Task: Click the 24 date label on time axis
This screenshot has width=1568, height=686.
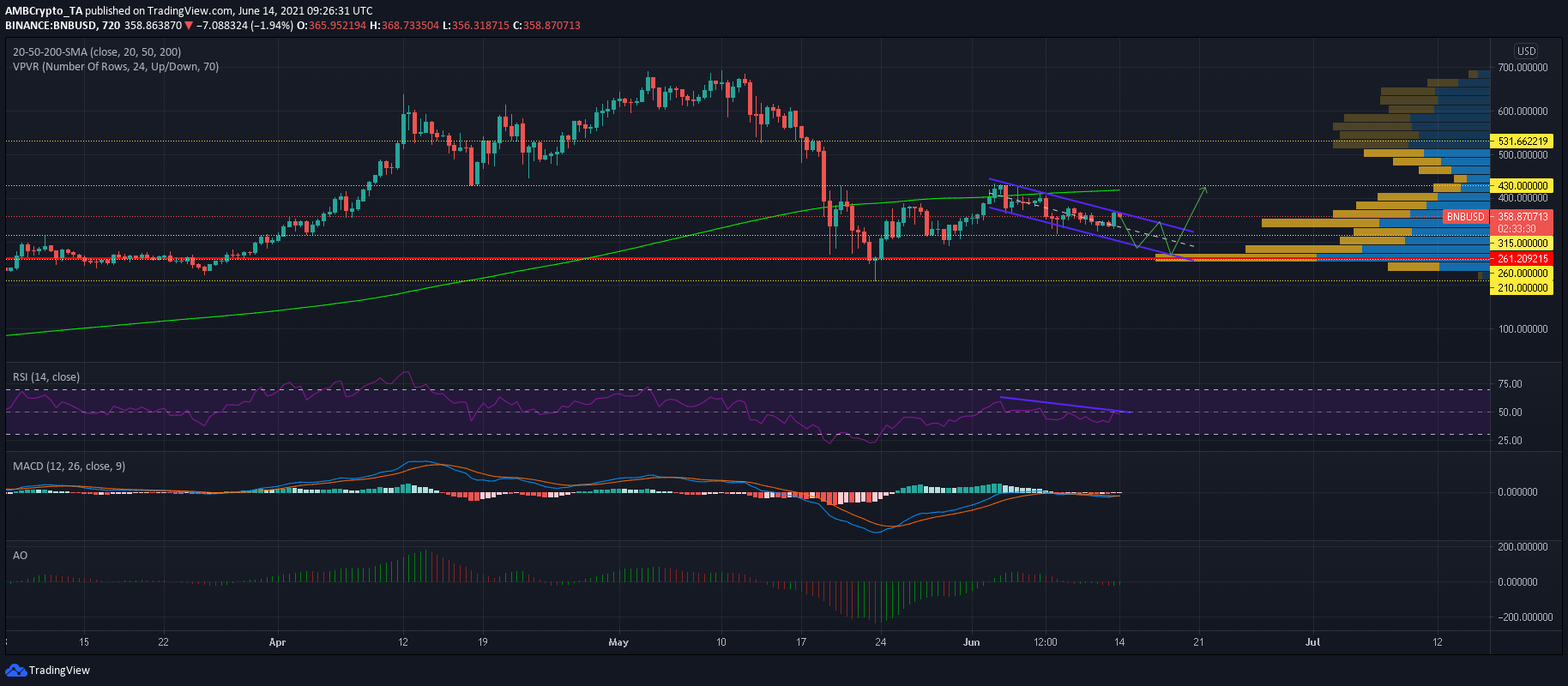Action: (880, 641)
